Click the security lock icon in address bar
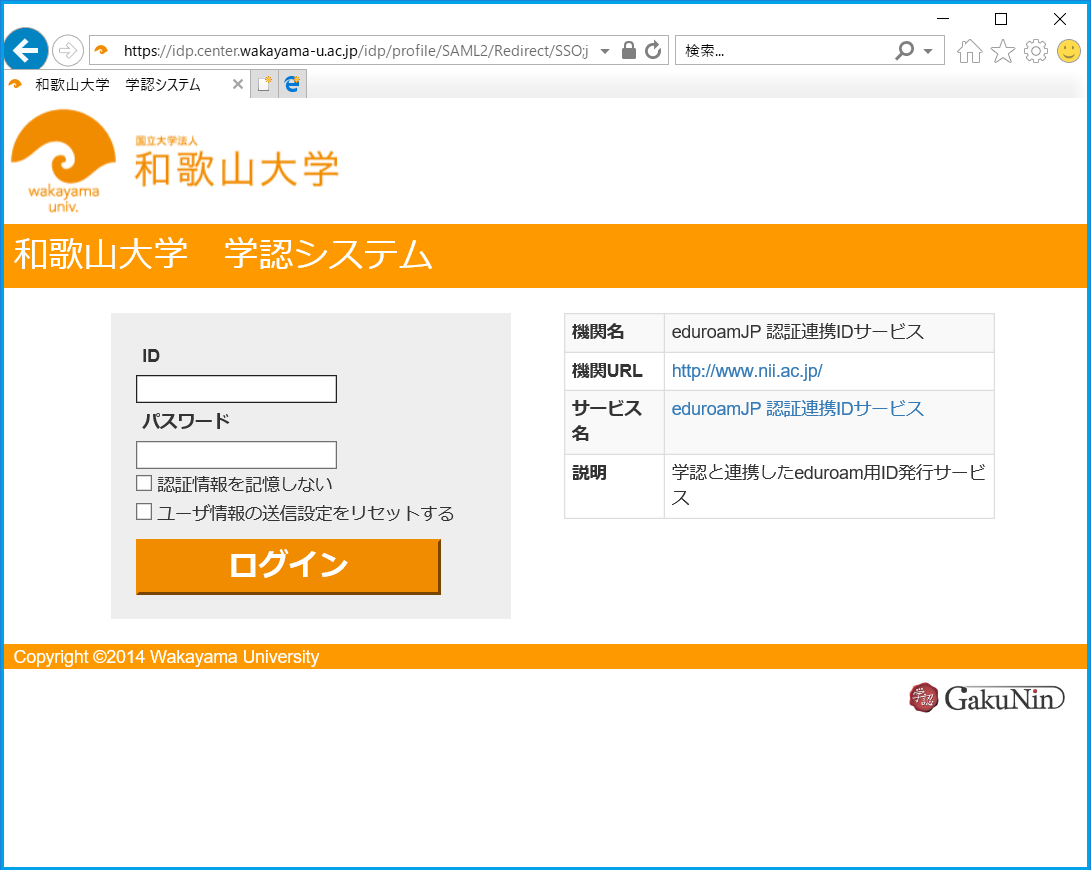 (x=628, y=50)
